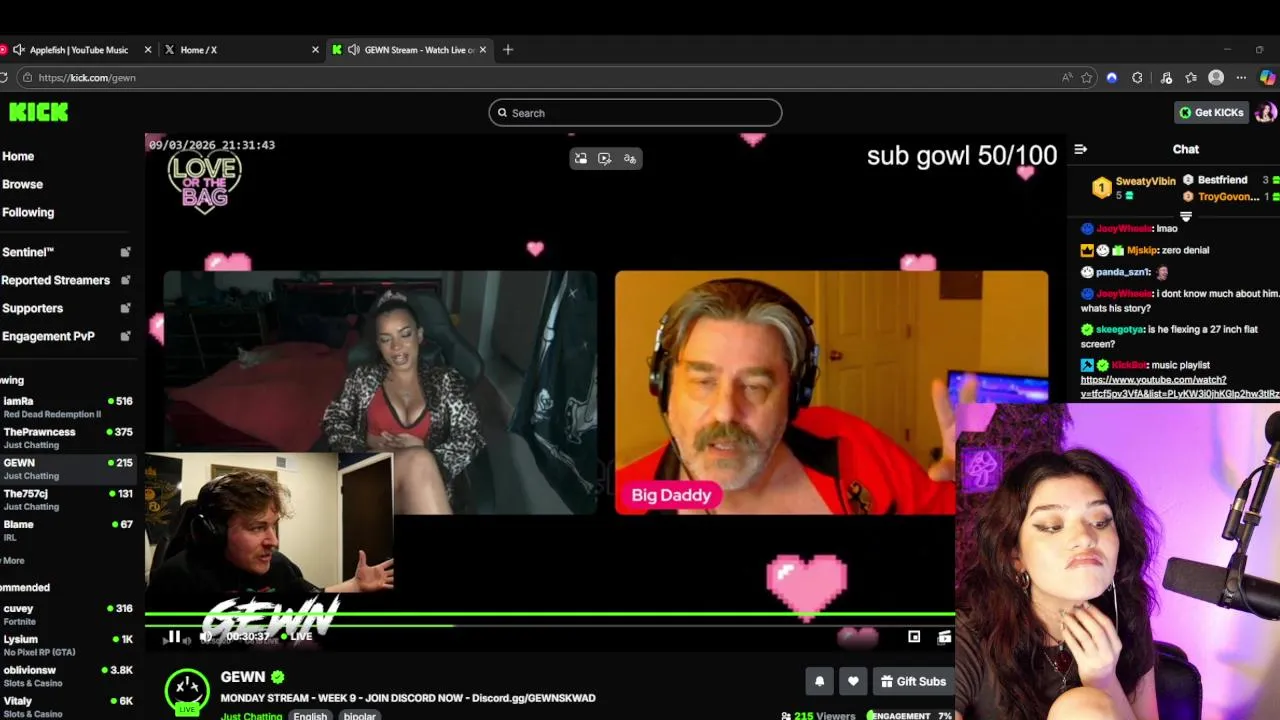Open a new browser tab
1280x720 pixels.
pos(508,50)
